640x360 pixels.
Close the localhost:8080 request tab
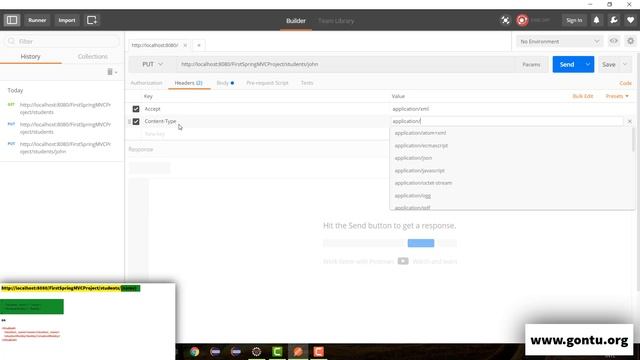[185, 45]
